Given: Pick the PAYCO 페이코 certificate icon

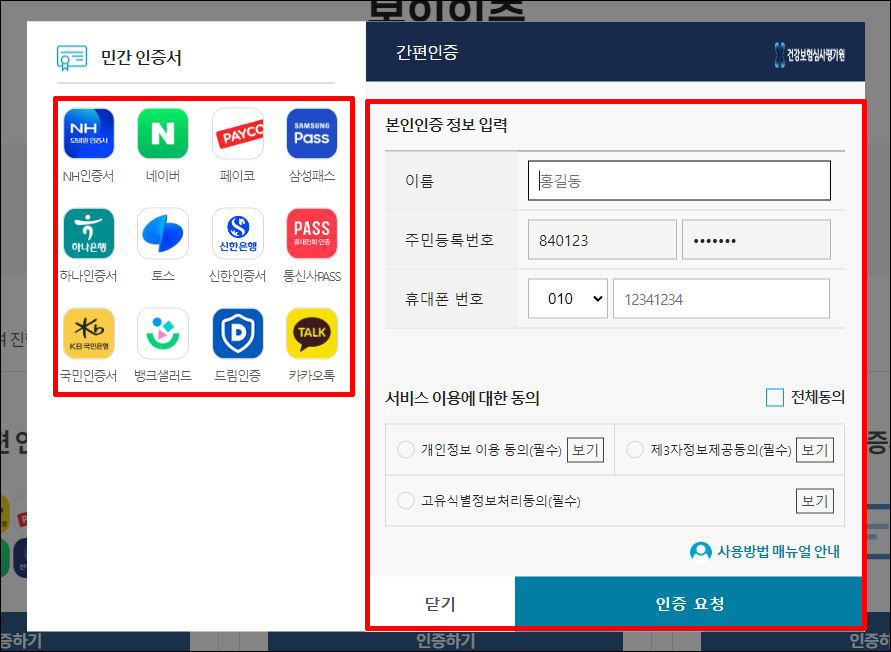Looking at the screenshot, I should click(x=238, y=134).
